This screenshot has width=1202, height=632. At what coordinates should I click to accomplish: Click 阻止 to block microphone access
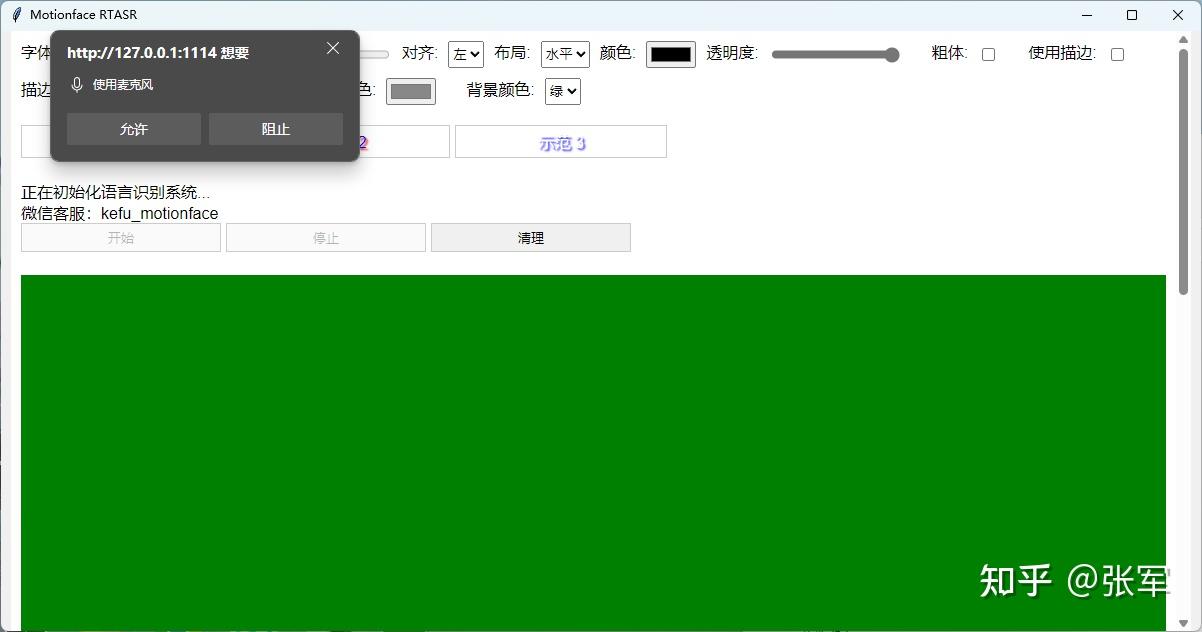point(275,128)
